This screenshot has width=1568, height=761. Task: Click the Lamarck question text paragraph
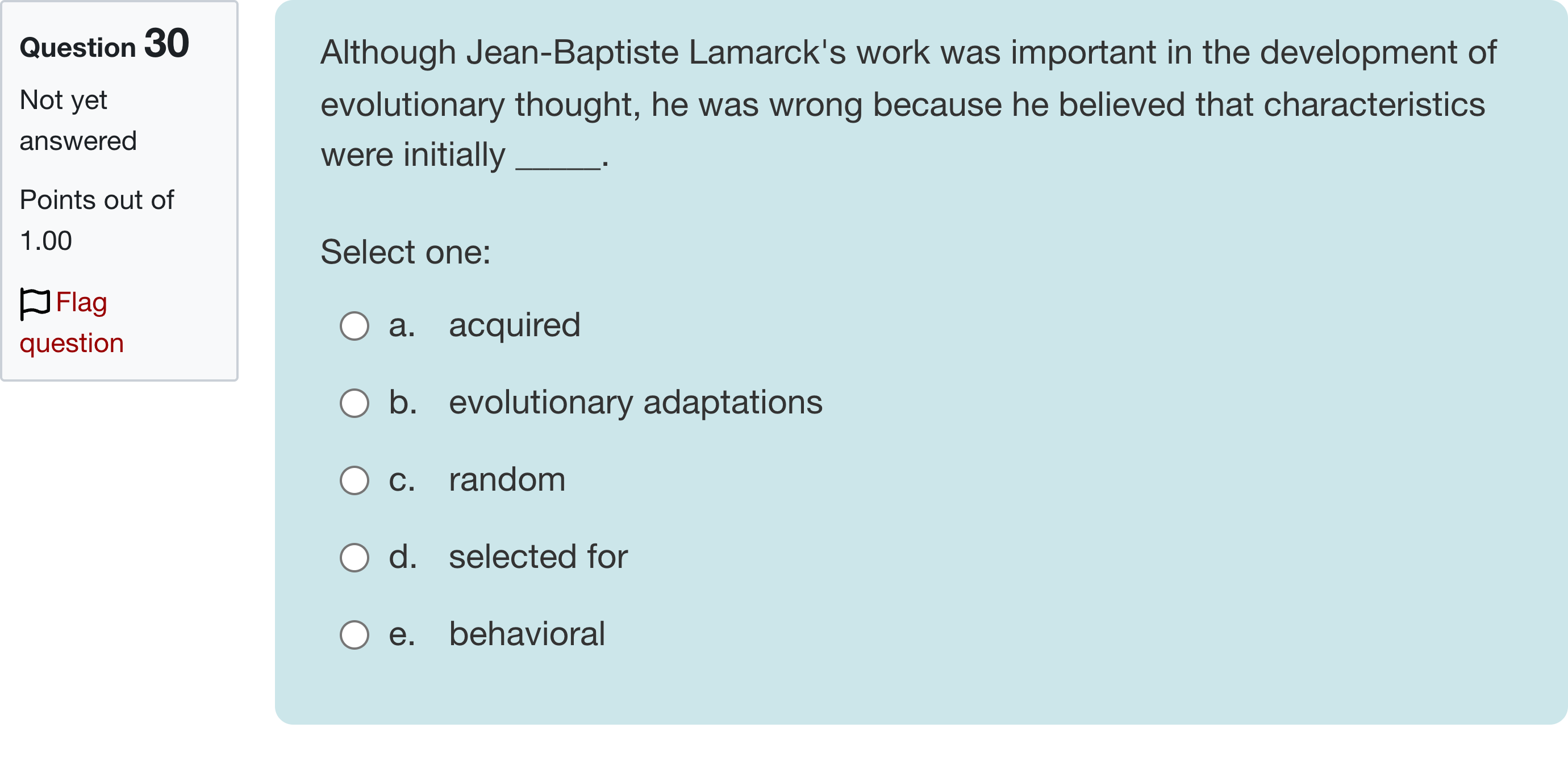pyautogui.click(x=907, y=103)
